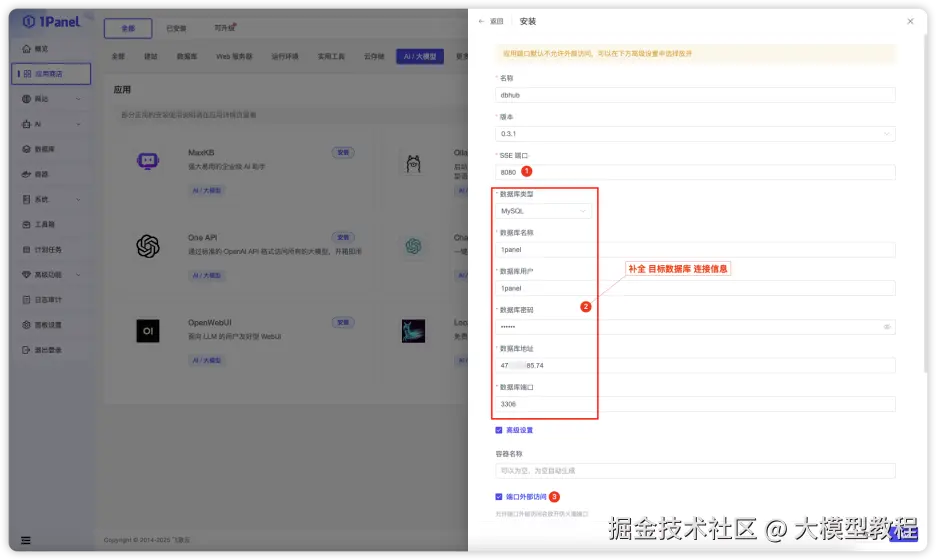Click the AI / 大模型 tag under MaxKB

click(207, 190)
